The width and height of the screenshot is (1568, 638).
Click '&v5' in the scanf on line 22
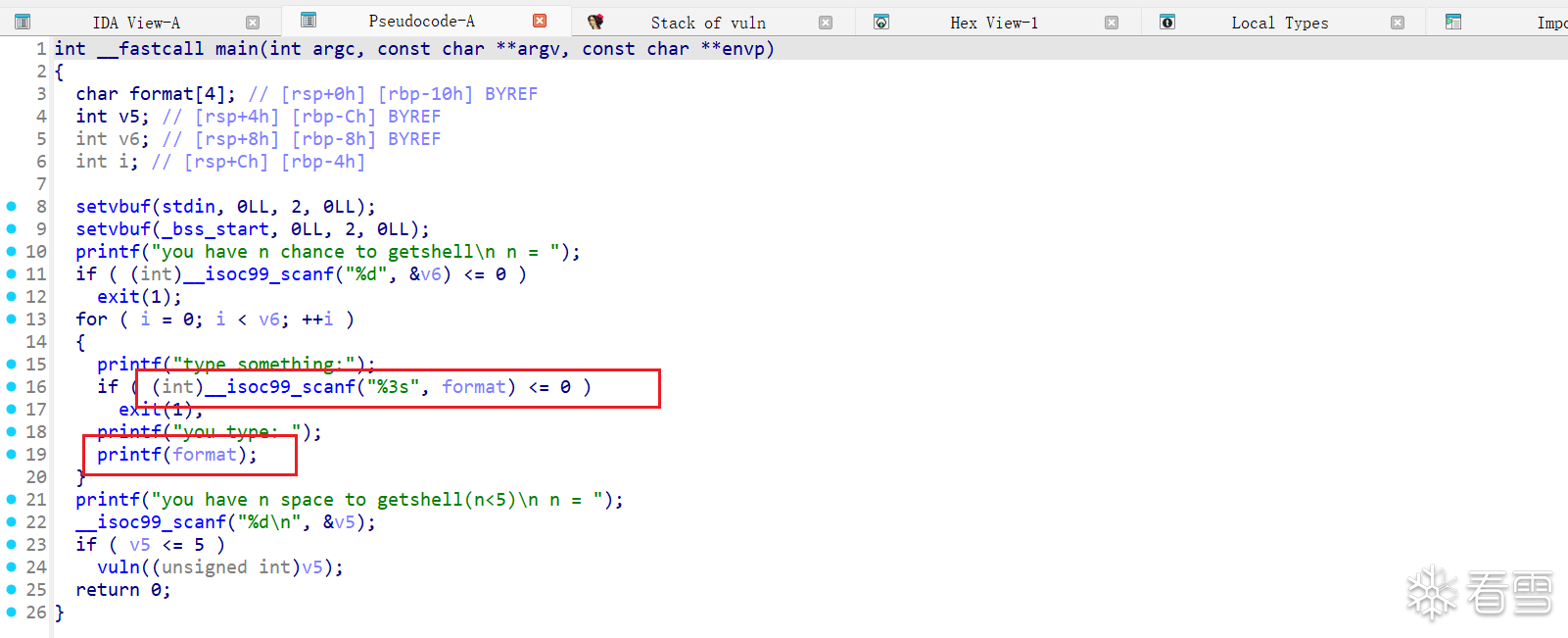(x=339, y=522)
